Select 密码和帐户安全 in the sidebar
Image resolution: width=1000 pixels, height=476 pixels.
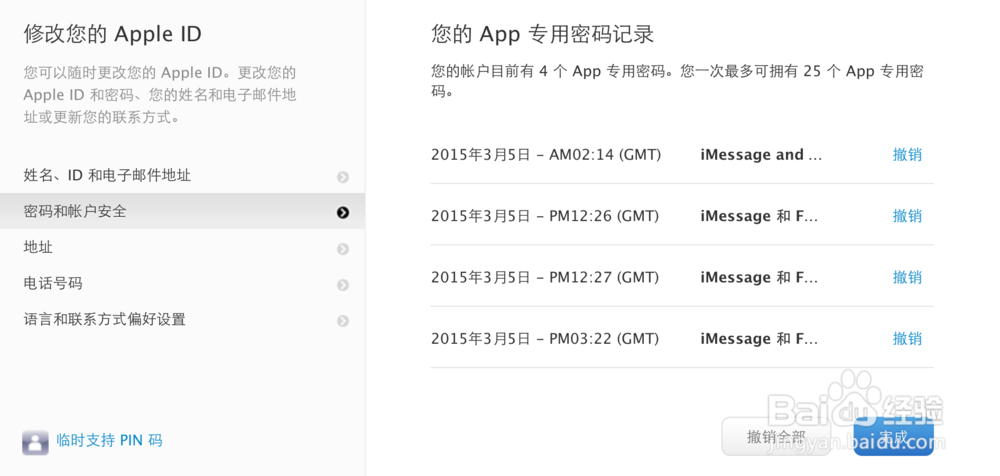click(x=182, y=211)
